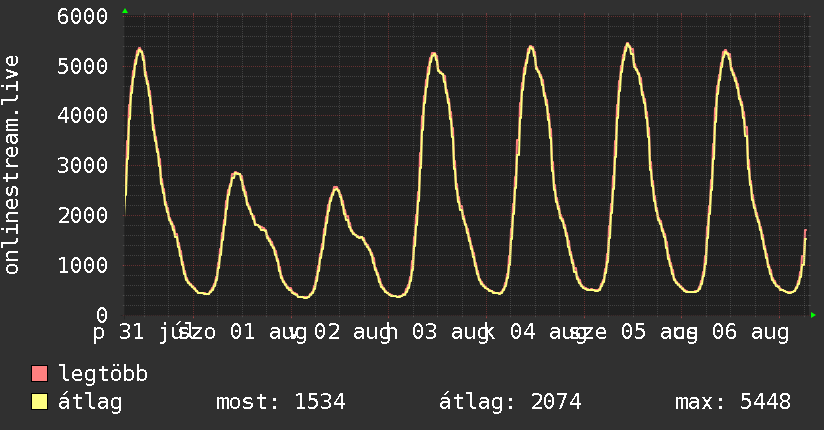Click the yellow átlag legend swatch
The width and height of the screenshot is (824, 430).
(x=39, y=402)
